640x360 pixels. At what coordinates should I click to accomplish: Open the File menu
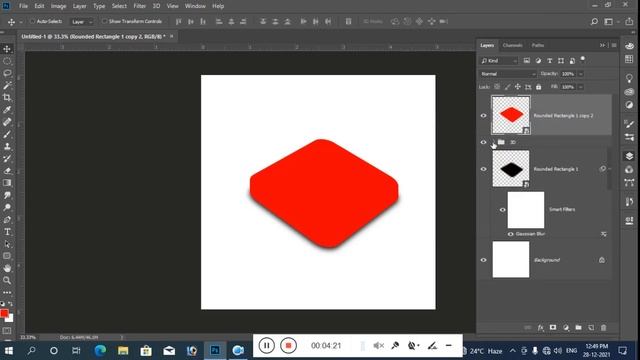point(23,6)
